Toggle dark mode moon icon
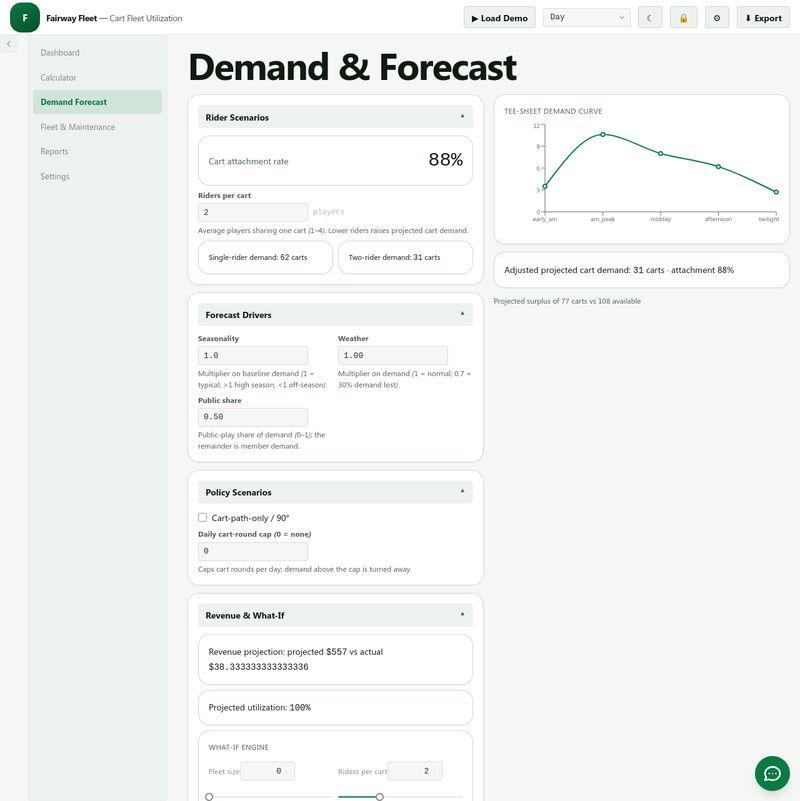The width and height of the screenshot is (800, 801). click(650, 18)
